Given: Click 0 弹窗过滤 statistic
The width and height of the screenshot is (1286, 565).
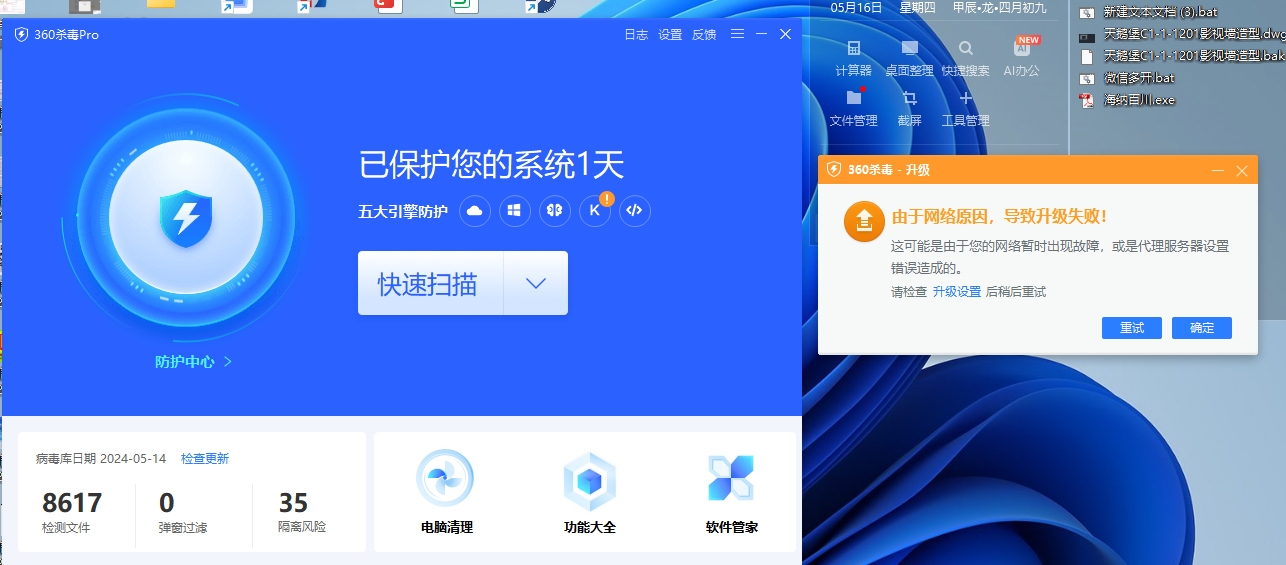Looking at the screenshot, I should 183,510.
